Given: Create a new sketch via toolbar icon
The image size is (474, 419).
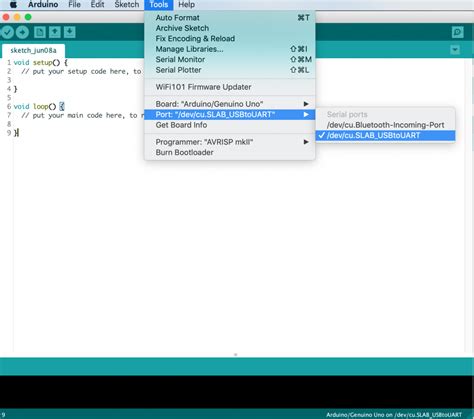Looking at the screenshot, I should point(40,32).
